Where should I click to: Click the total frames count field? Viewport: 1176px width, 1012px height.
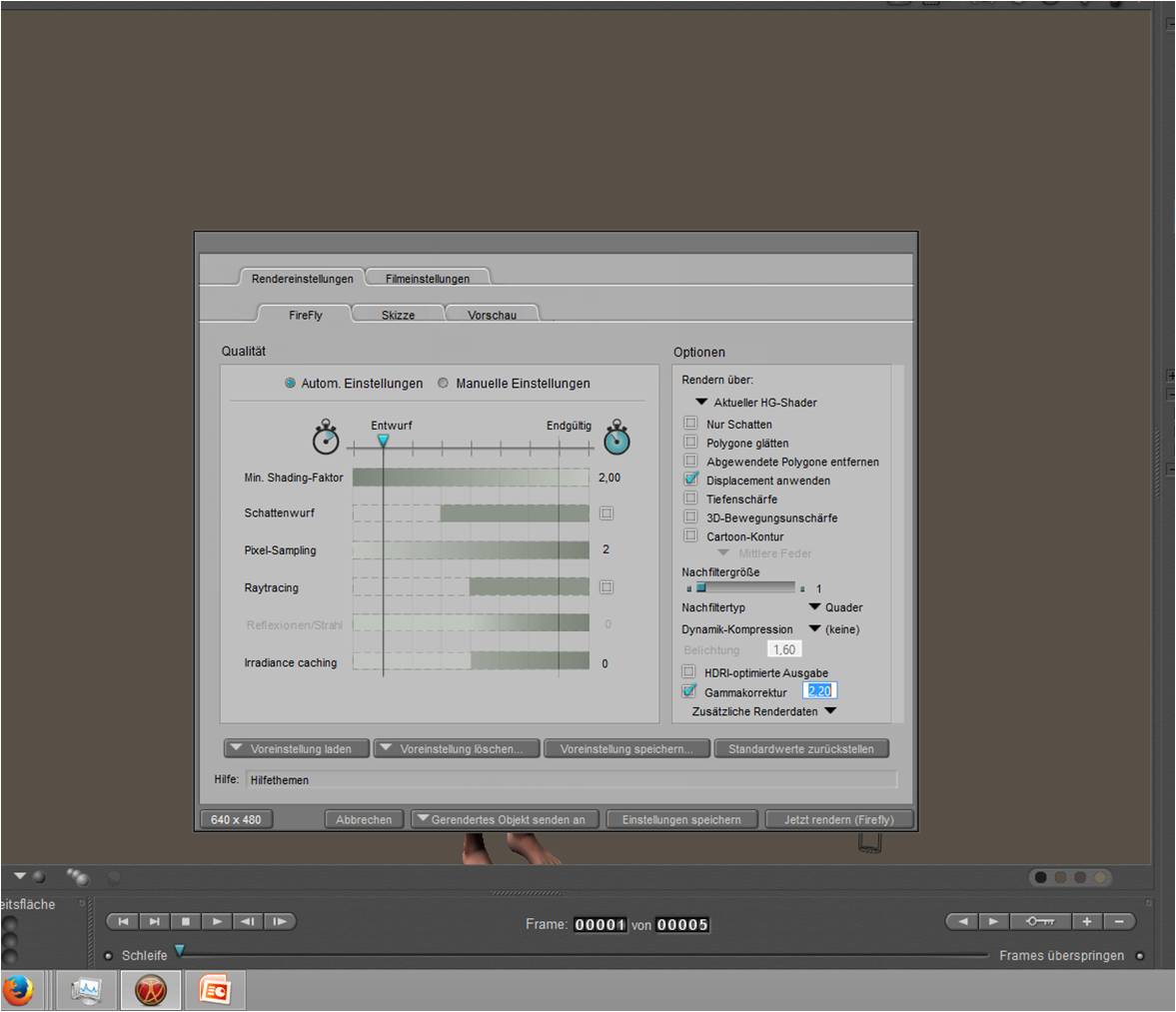click(x=682, y=925)
